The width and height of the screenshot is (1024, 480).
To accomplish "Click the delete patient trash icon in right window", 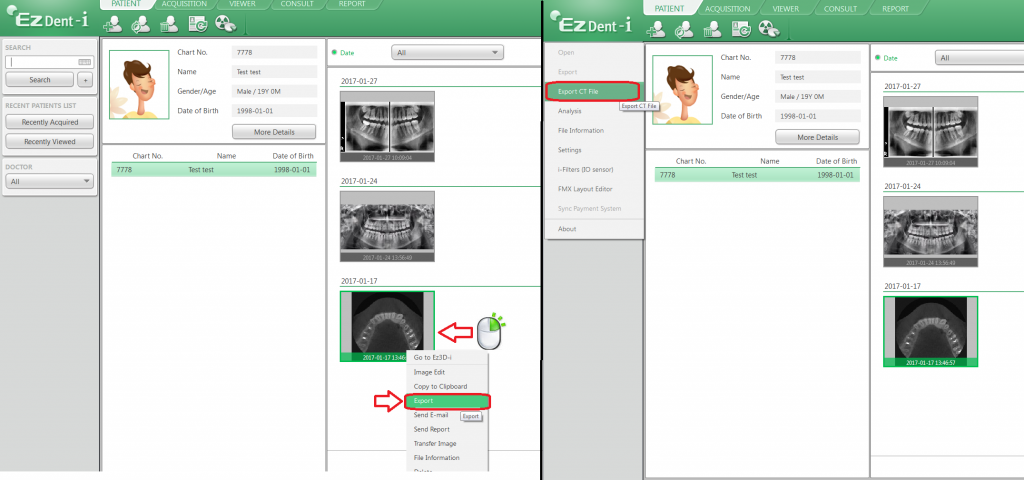I will 712,29.
